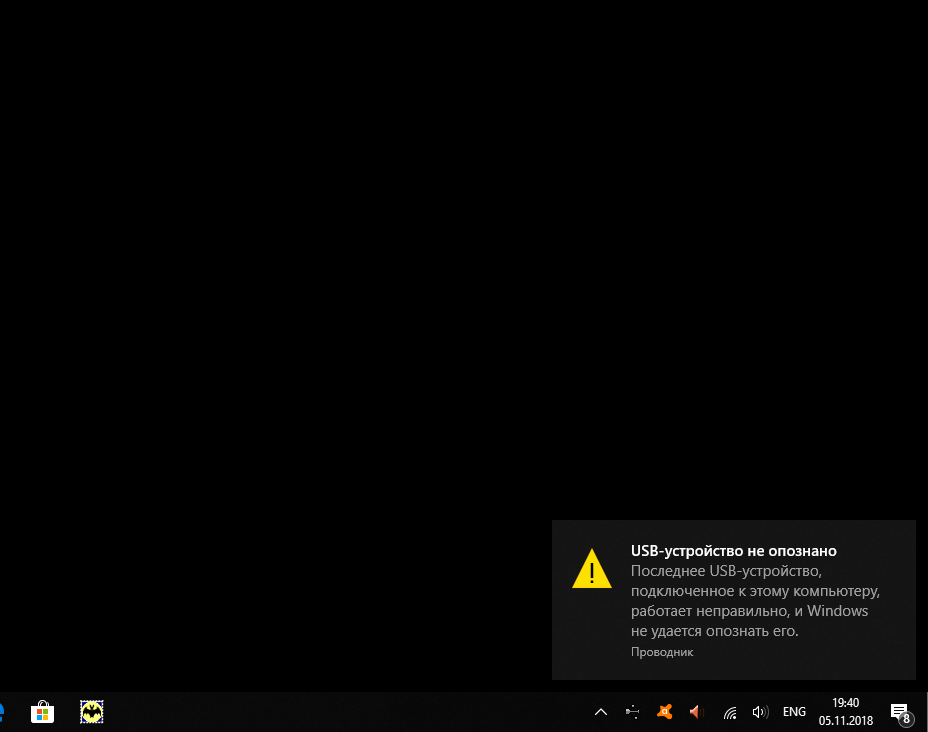Viewport: 928px width, 732px height.
Task: Open the Edge browser icon at taskbar edge
Action: 2,712
